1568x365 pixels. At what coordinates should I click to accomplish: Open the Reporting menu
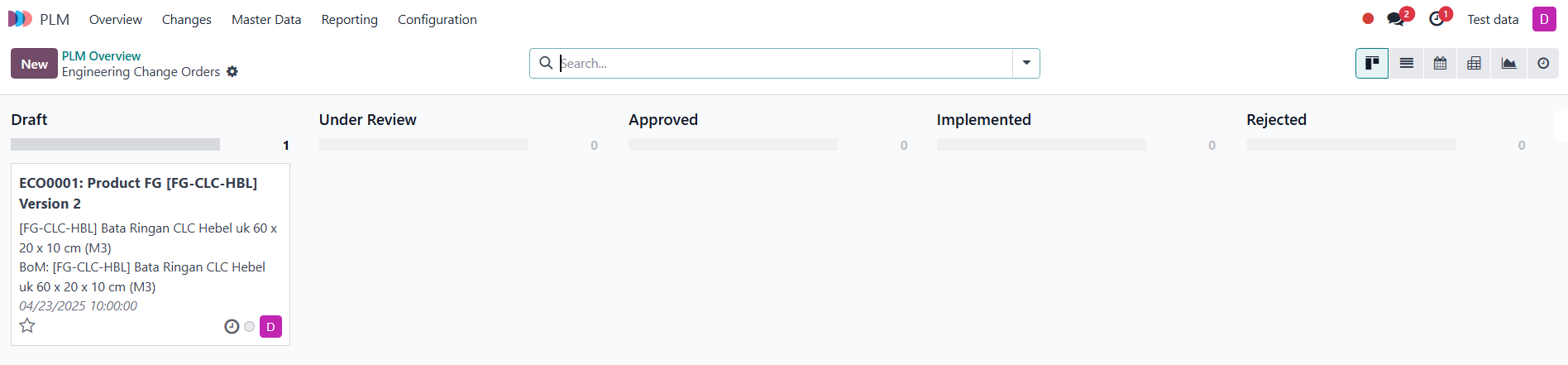click(350, 19)
